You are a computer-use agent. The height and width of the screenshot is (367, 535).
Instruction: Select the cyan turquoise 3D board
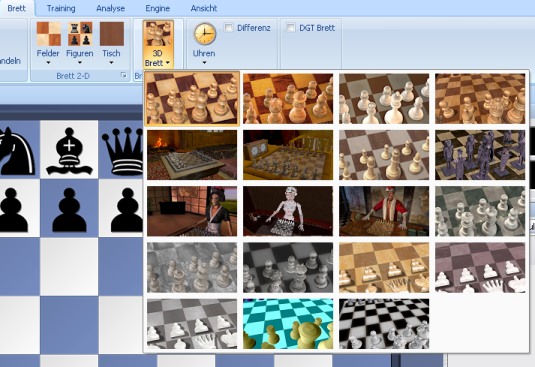[x=288, y=324]
